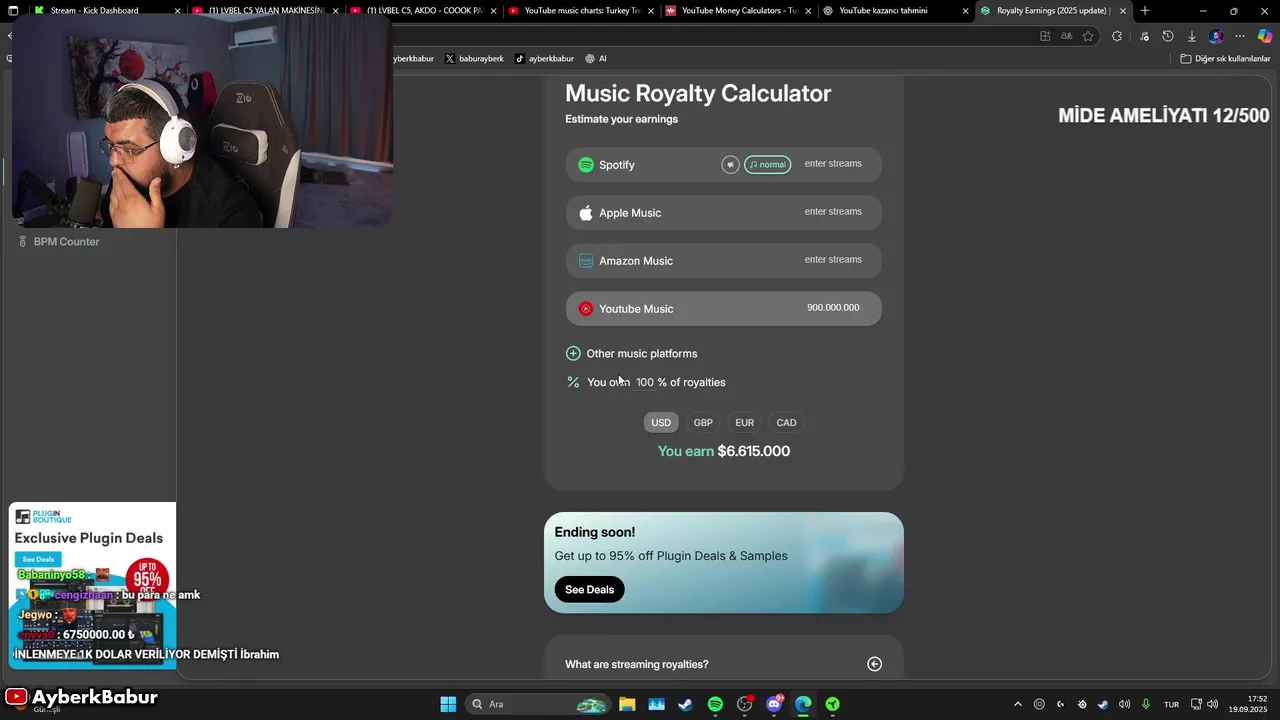Screen dimensions: 1280x720
Task: Click the YouTube Music red logo icon
Action: tap(586, 309)
